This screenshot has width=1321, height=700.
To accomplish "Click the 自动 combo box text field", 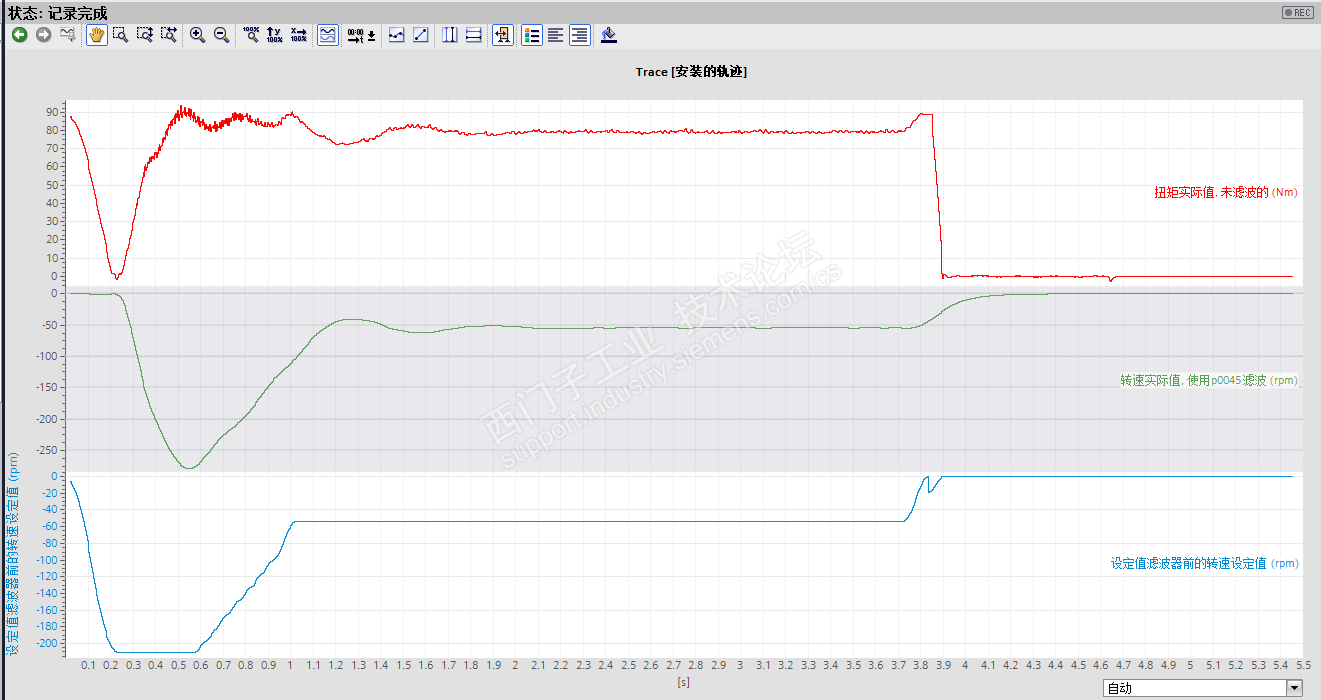I will pos(1194,688).
